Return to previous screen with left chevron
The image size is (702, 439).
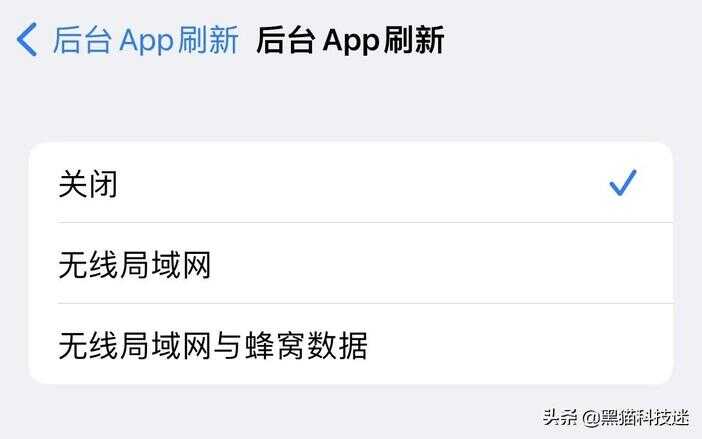click(27, 39)
